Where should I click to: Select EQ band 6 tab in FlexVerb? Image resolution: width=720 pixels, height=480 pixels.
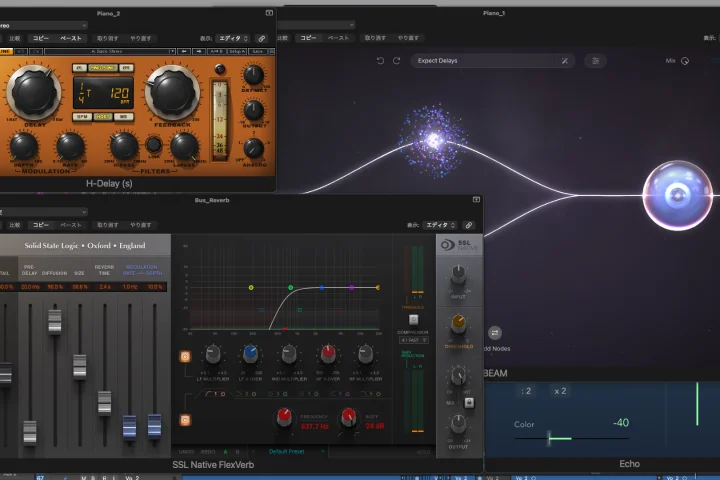click(371, 394)
